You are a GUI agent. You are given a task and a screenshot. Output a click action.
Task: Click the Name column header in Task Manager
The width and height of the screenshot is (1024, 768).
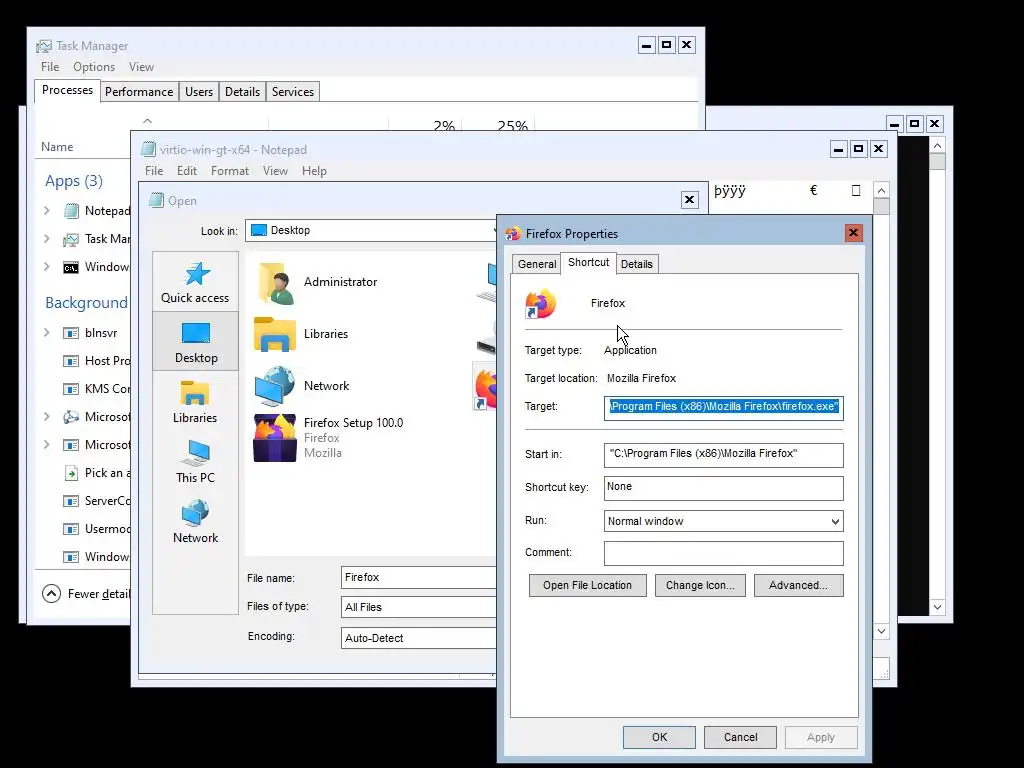tap(57, 147)
